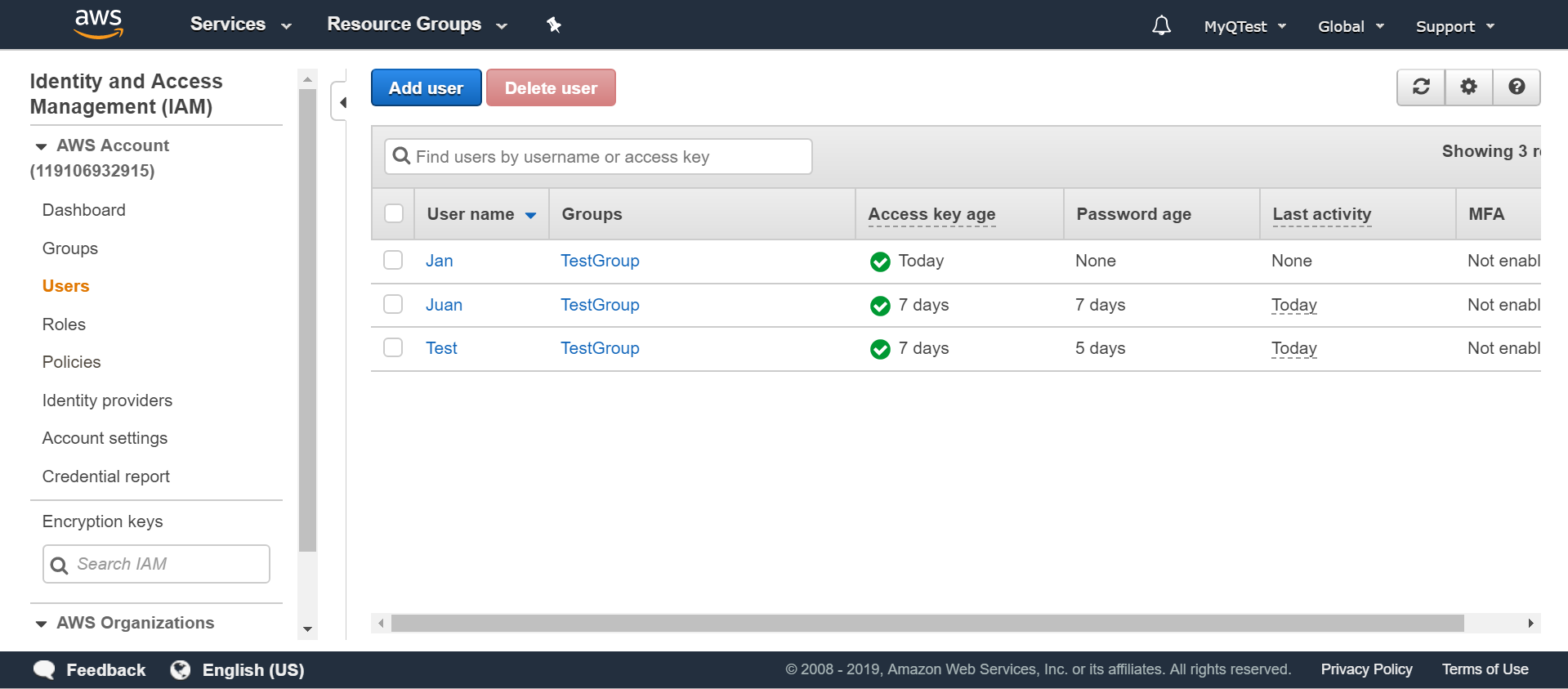Screen dimensions: 1568x689
Task: Go to Roles in the sidebar
Action: point(64,324)
